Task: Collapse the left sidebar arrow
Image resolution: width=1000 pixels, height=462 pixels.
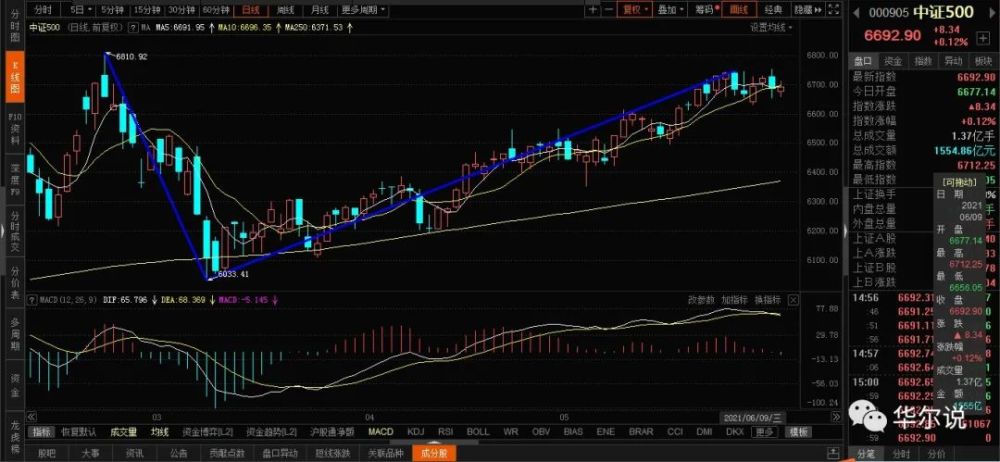Action: 3,231
